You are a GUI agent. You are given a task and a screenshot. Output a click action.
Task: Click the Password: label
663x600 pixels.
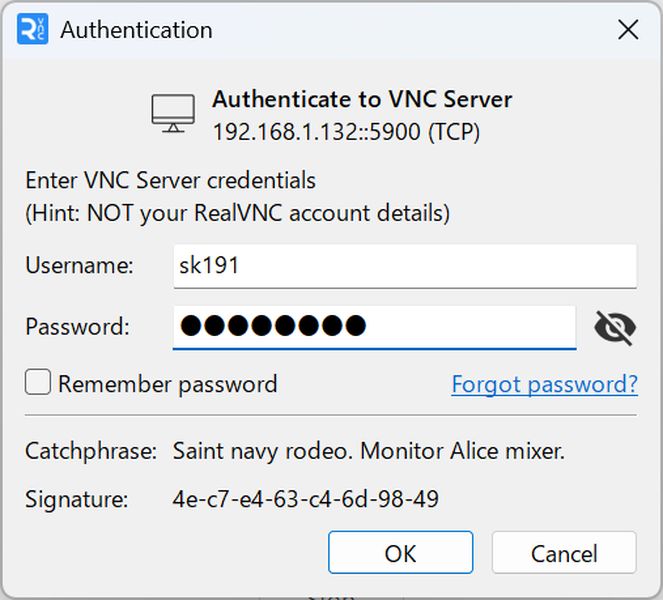(78, 327)
